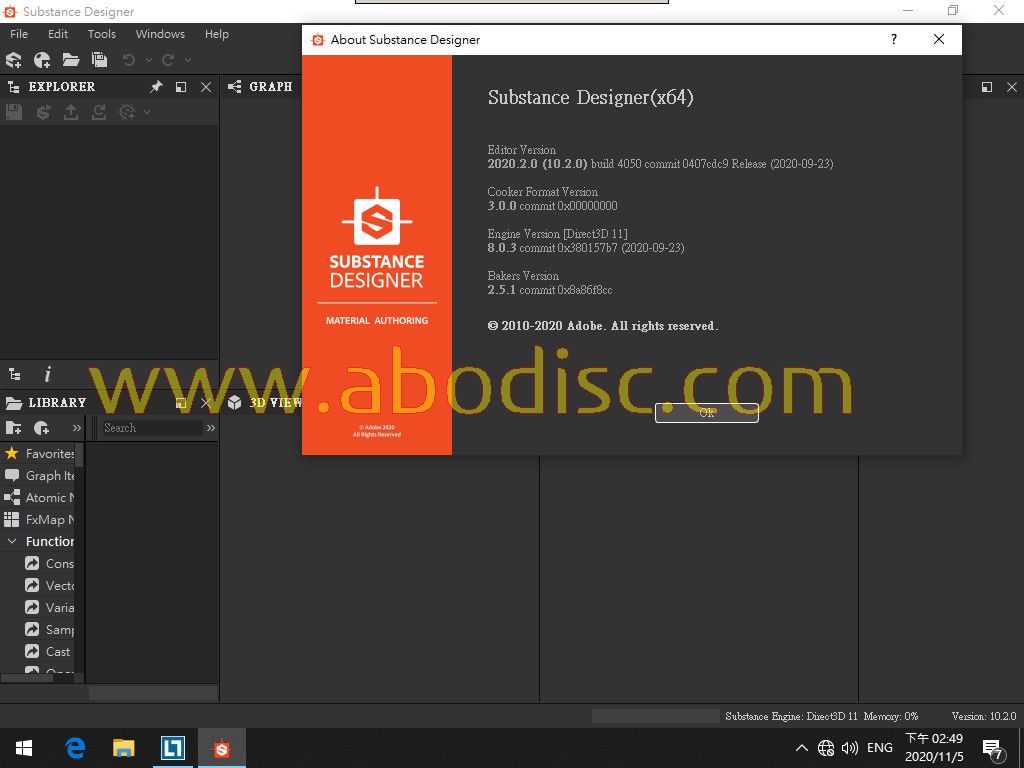1024x768 pixels.
Task: Open the redo history dropdown arrow
Action: (188, 60)
